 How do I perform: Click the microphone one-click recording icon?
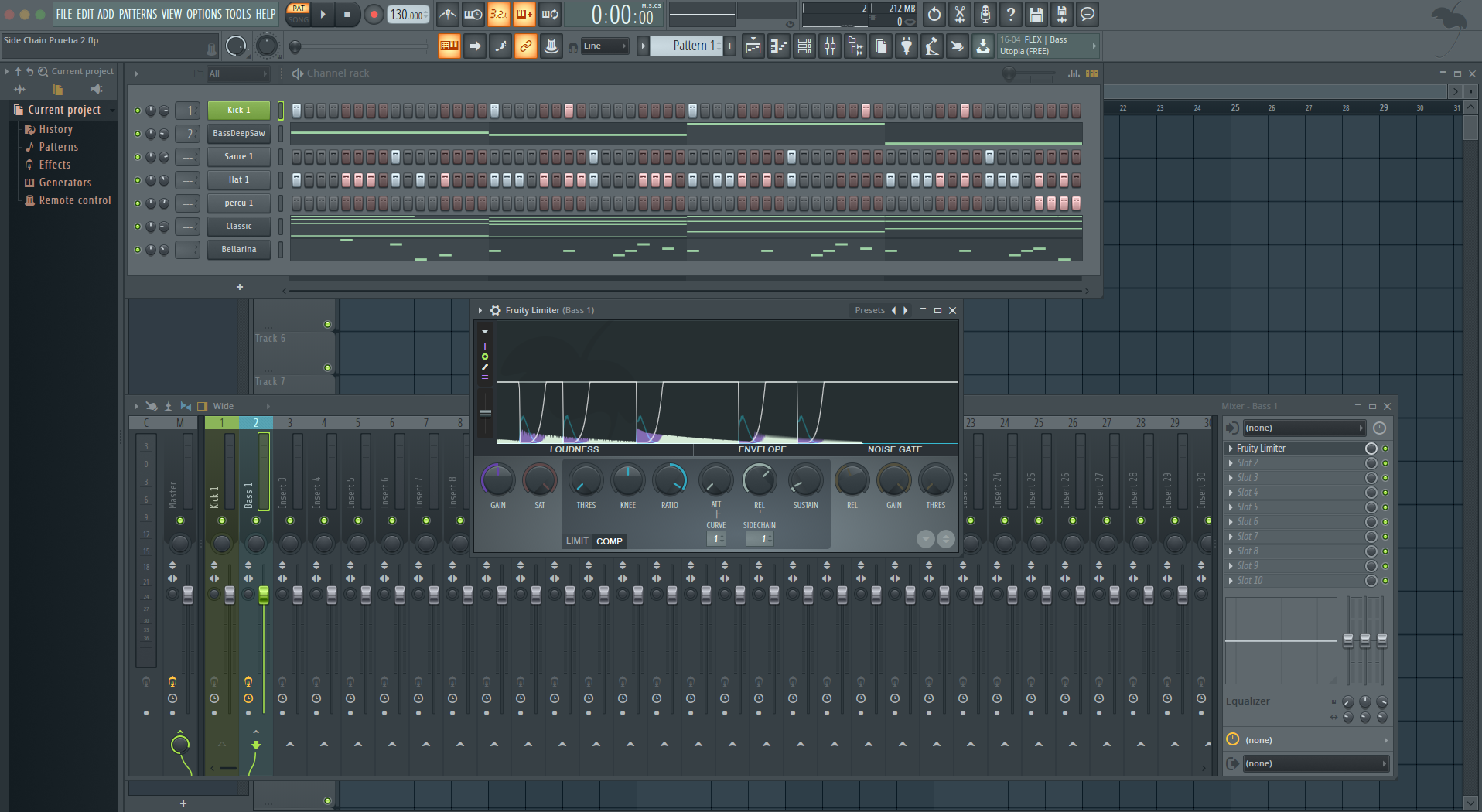[985, 14]
